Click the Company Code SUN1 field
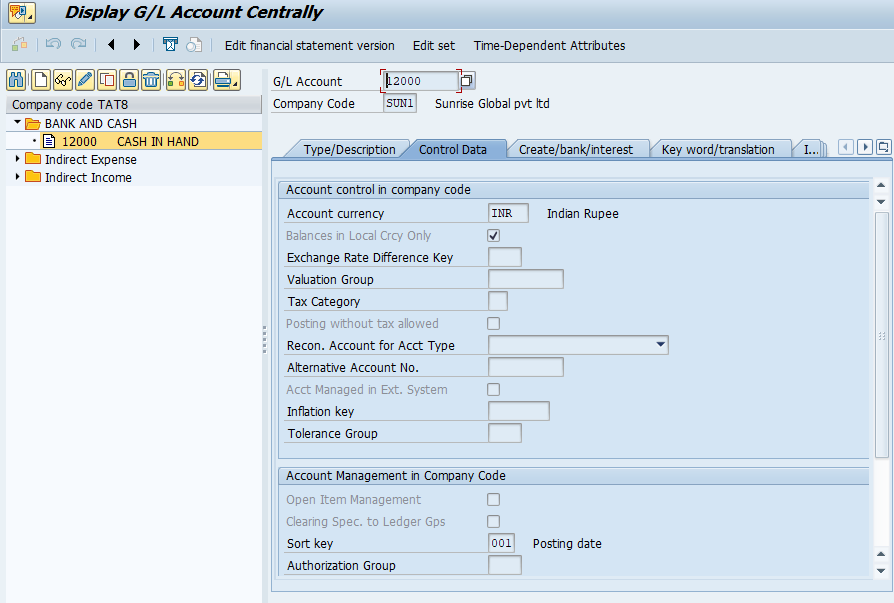 click(400, 103)
